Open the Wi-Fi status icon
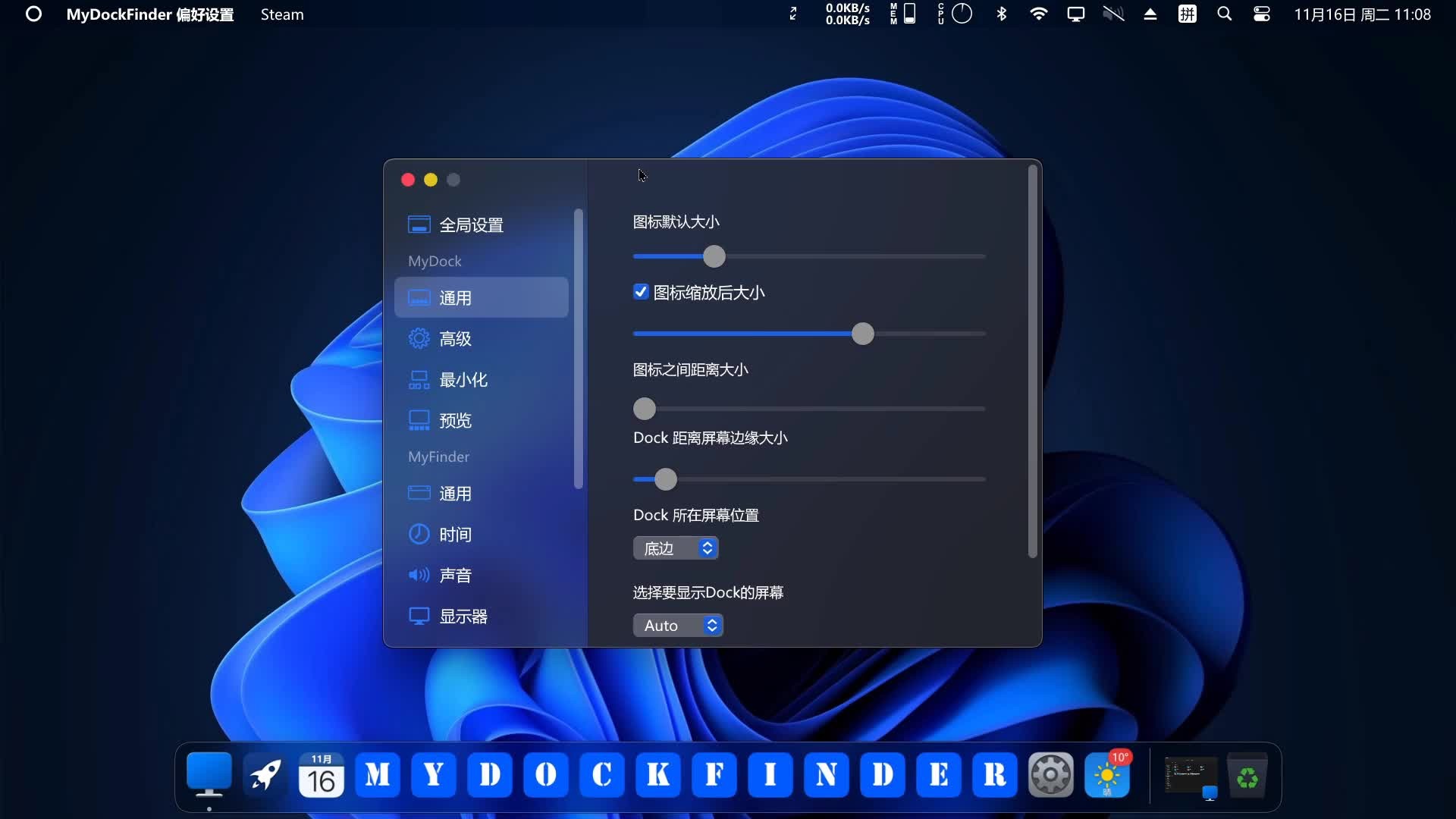The height and width of the screenshot is (819, 1456). coord(1038,14)
